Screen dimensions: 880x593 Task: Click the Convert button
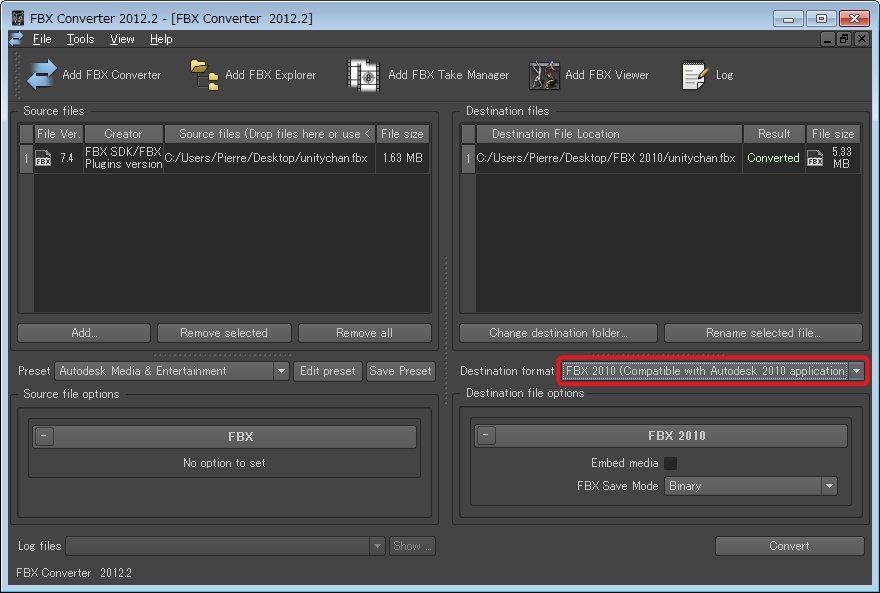[790, 546]
